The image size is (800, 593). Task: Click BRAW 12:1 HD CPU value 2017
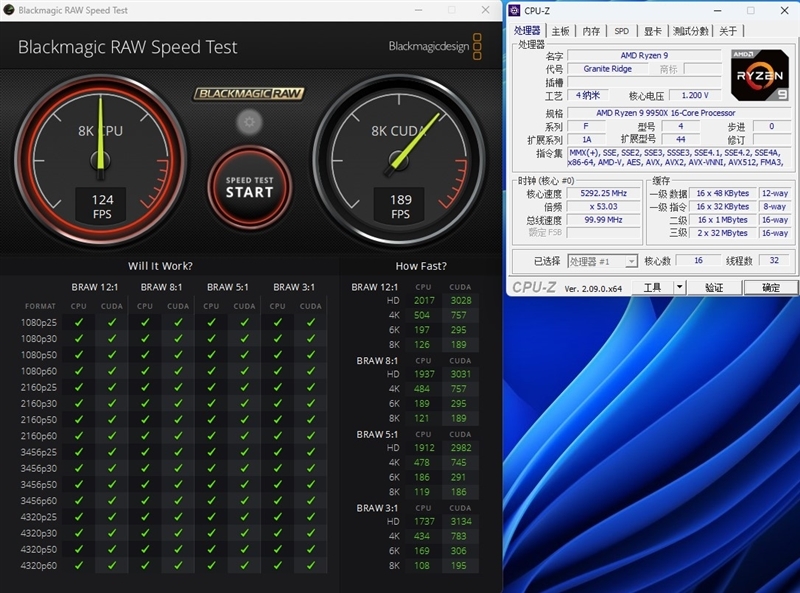coord(424,301)
